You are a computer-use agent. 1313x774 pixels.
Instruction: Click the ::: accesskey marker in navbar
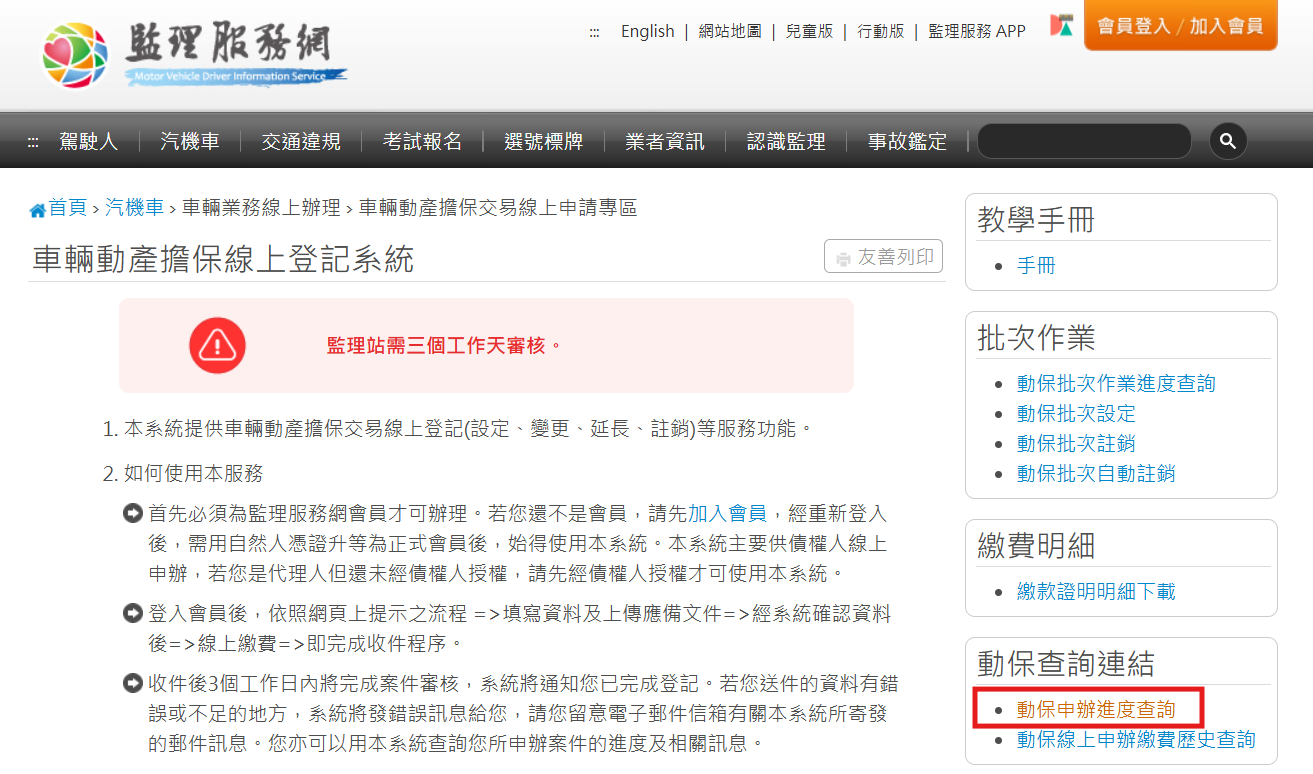(32, 142)
